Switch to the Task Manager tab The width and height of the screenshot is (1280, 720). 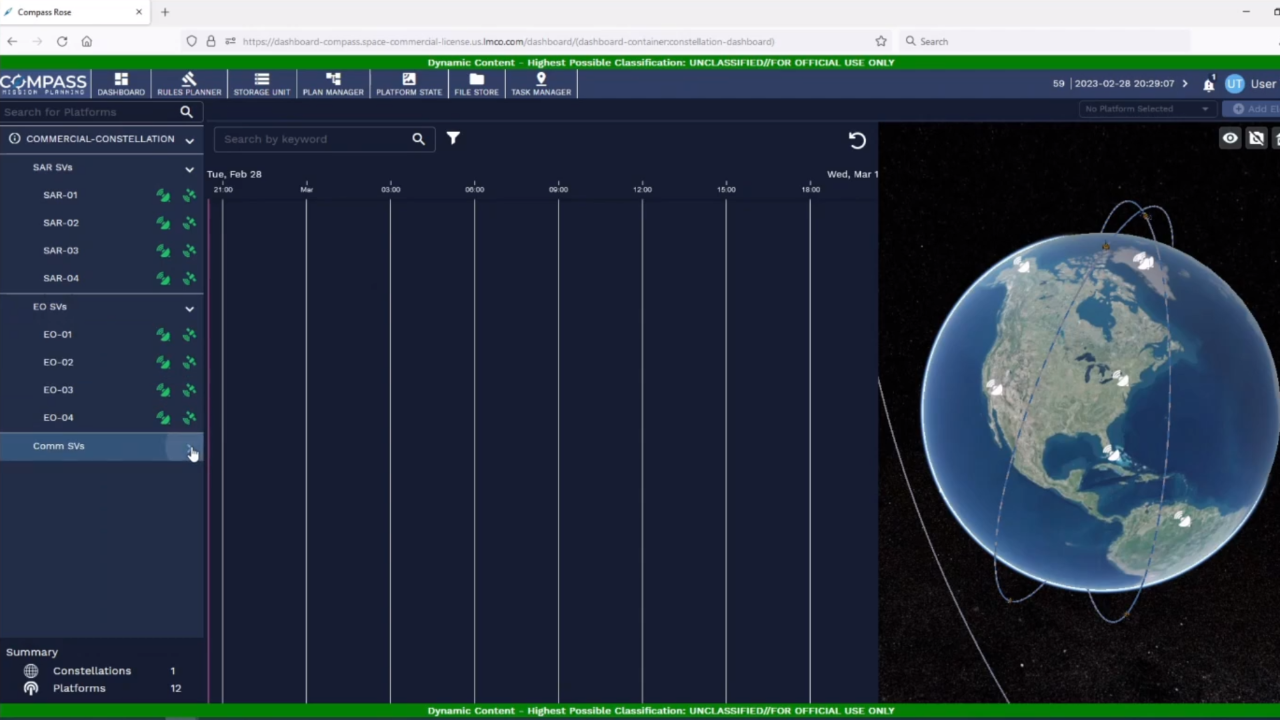click(x=541, y=84)
